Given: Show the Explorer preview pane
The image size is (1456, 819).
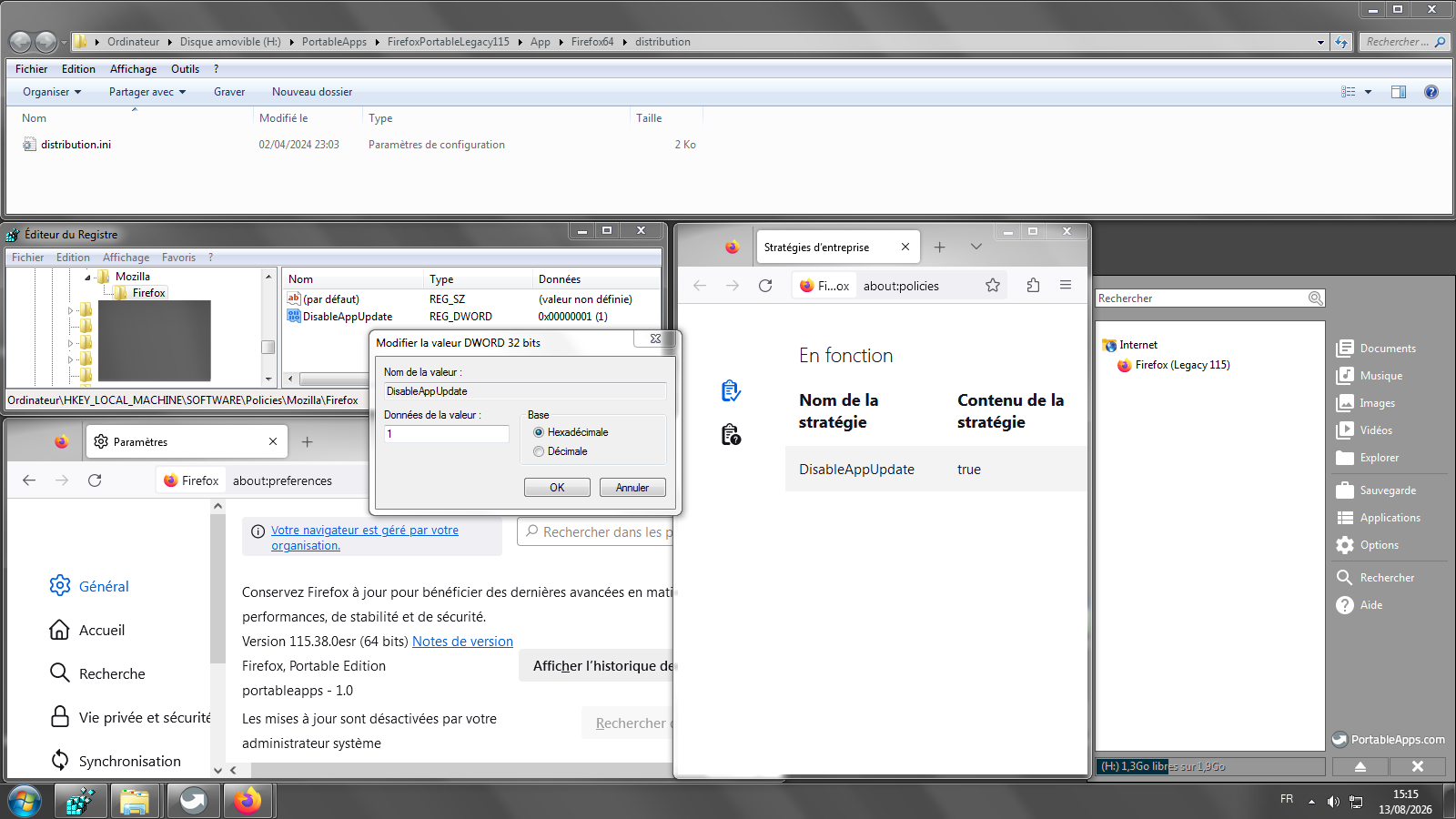Looking at the screenshot, I should [x=1399, y=92].
